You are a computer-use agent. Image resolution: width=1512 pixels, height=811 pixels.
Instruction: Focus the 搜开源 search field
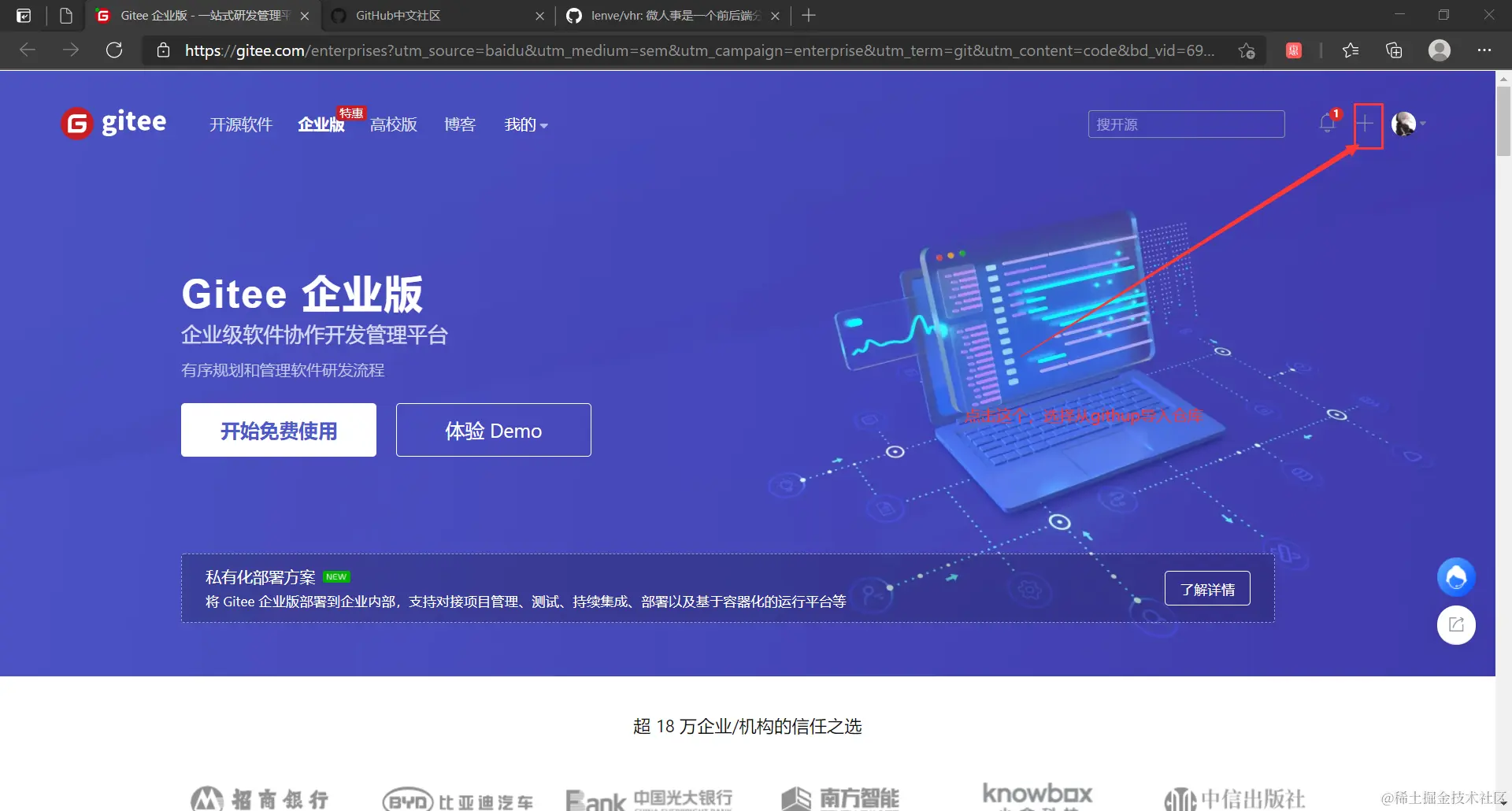click(x=1186, y=124)
